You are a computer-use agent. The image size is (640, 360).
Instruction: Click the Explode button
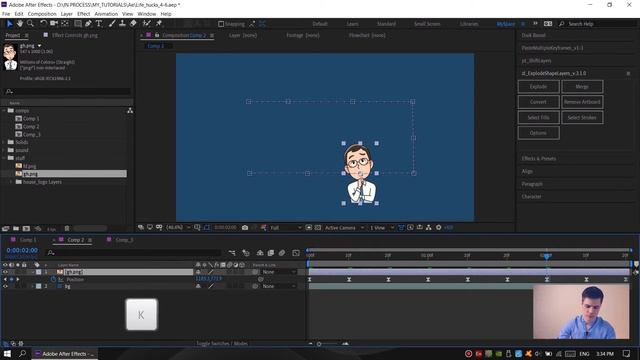coord(538,87)
